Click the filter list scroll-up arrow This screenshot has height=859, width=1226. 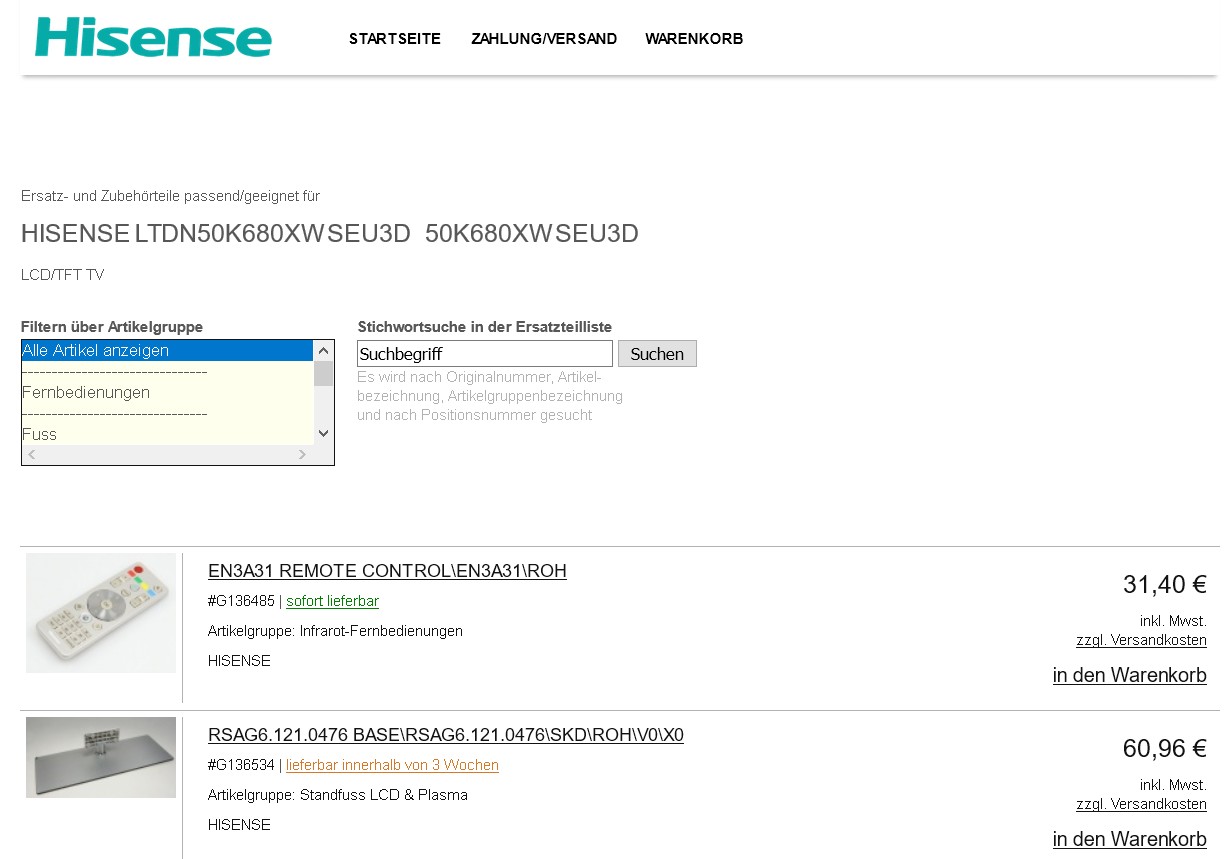coord(323,351)
